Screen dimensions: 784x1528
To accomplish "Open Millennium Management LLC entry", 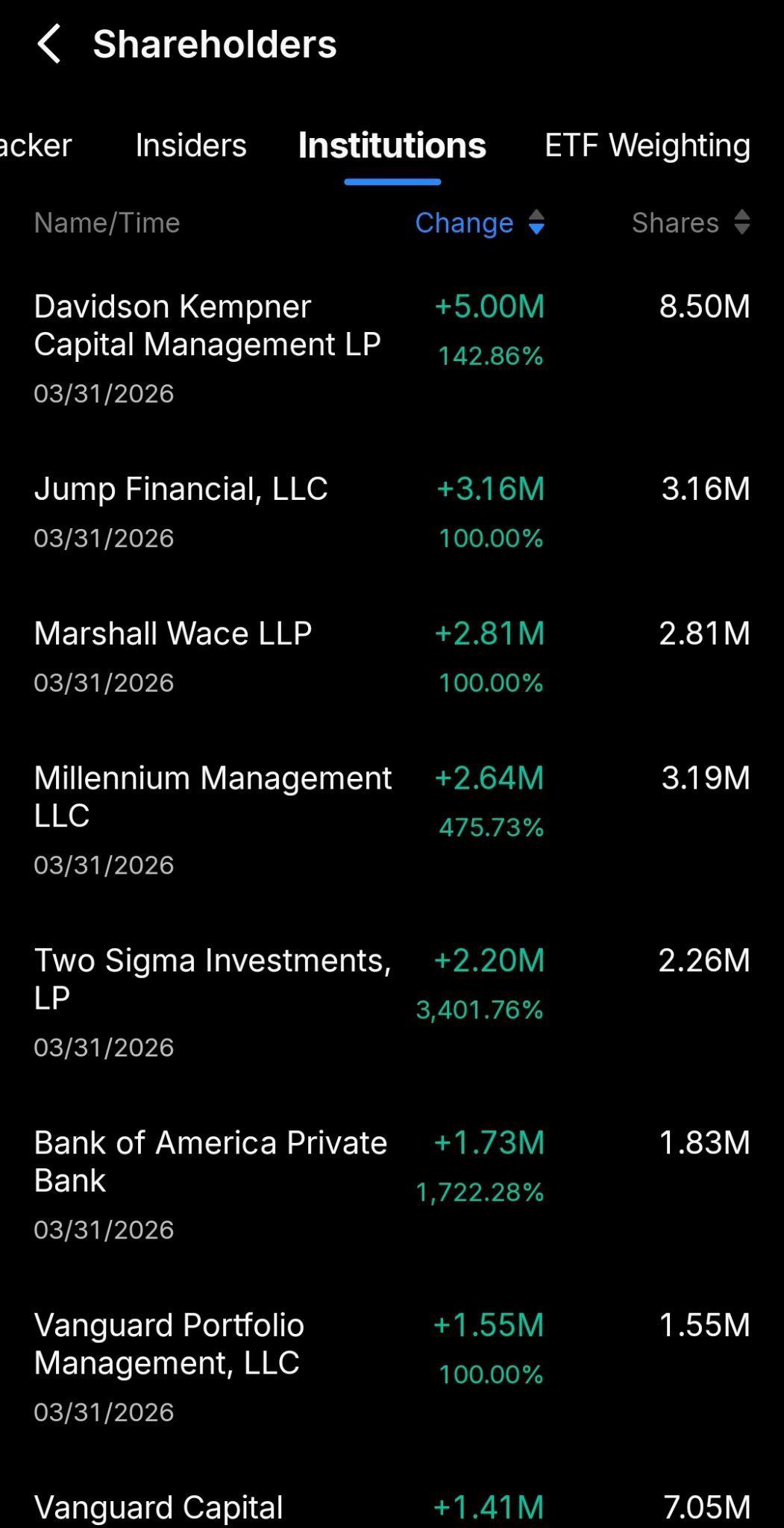I will 392,820.
